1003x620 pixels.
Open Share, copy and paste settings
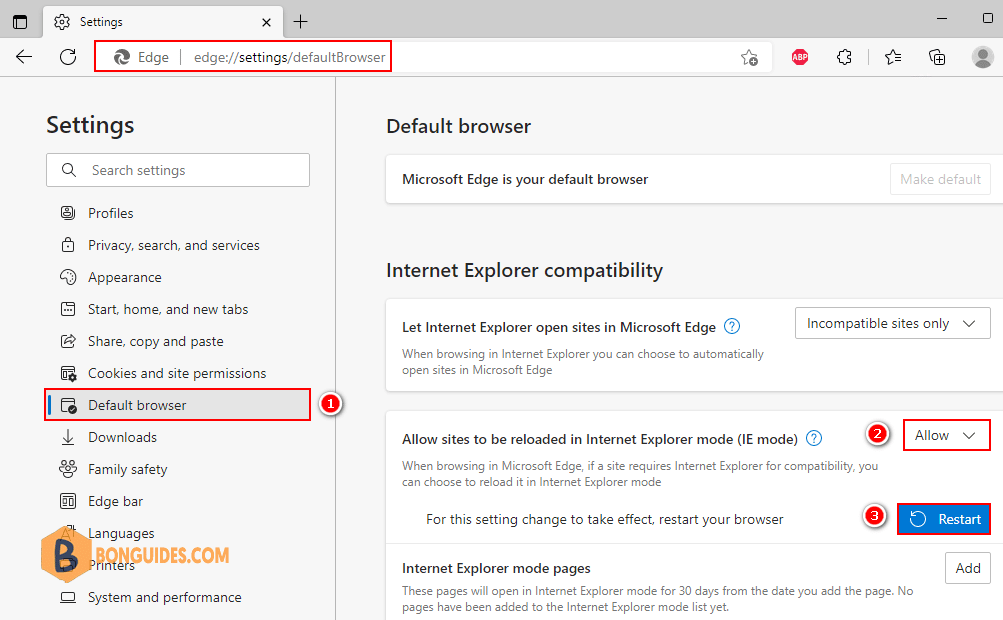point(178,341)
